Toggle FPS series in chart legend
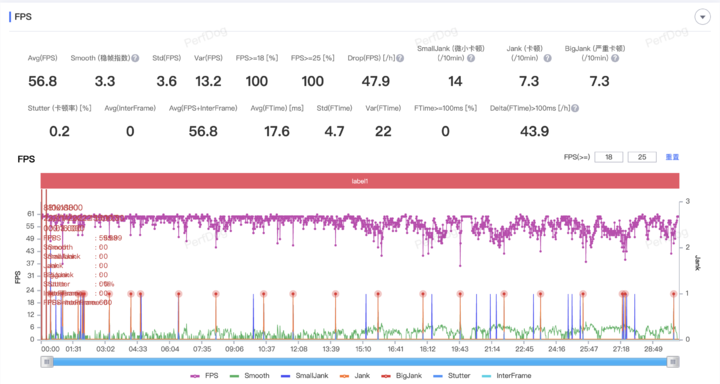720x384 pixels. [204, 376]
